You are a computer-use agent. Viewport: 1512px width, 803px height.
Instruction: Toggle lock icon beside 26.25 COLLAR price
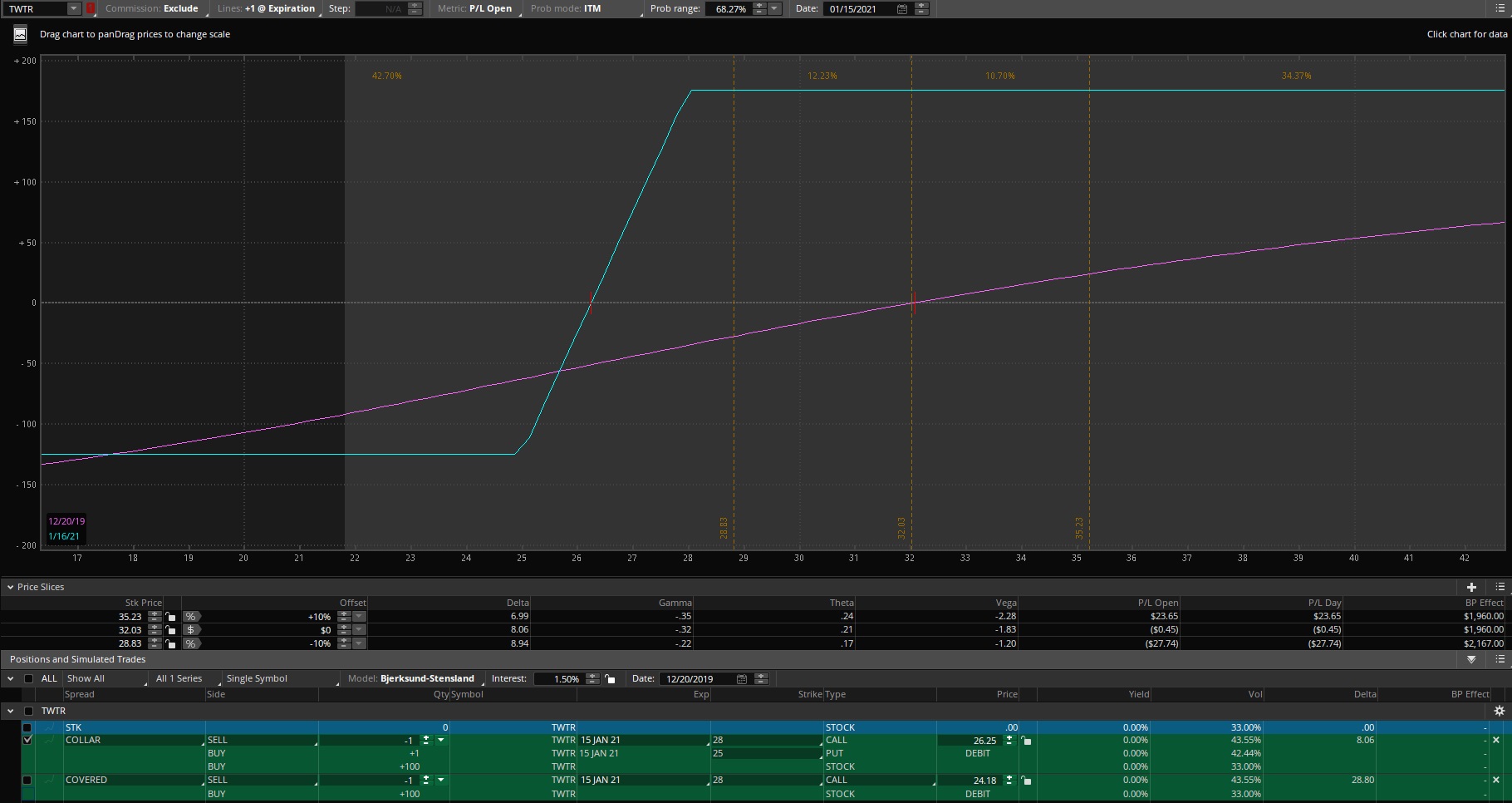pos(1027,741)
